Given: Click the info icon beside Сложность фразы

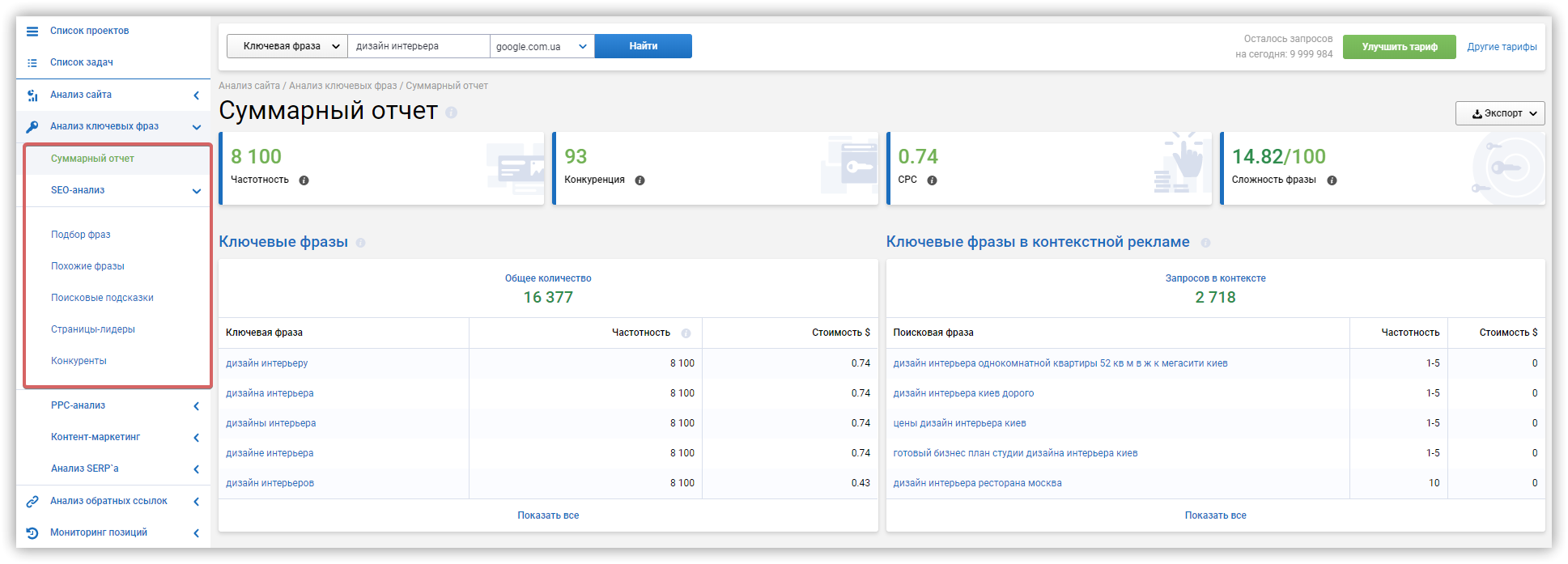Looking at the screenshot, I should 1332,180.
